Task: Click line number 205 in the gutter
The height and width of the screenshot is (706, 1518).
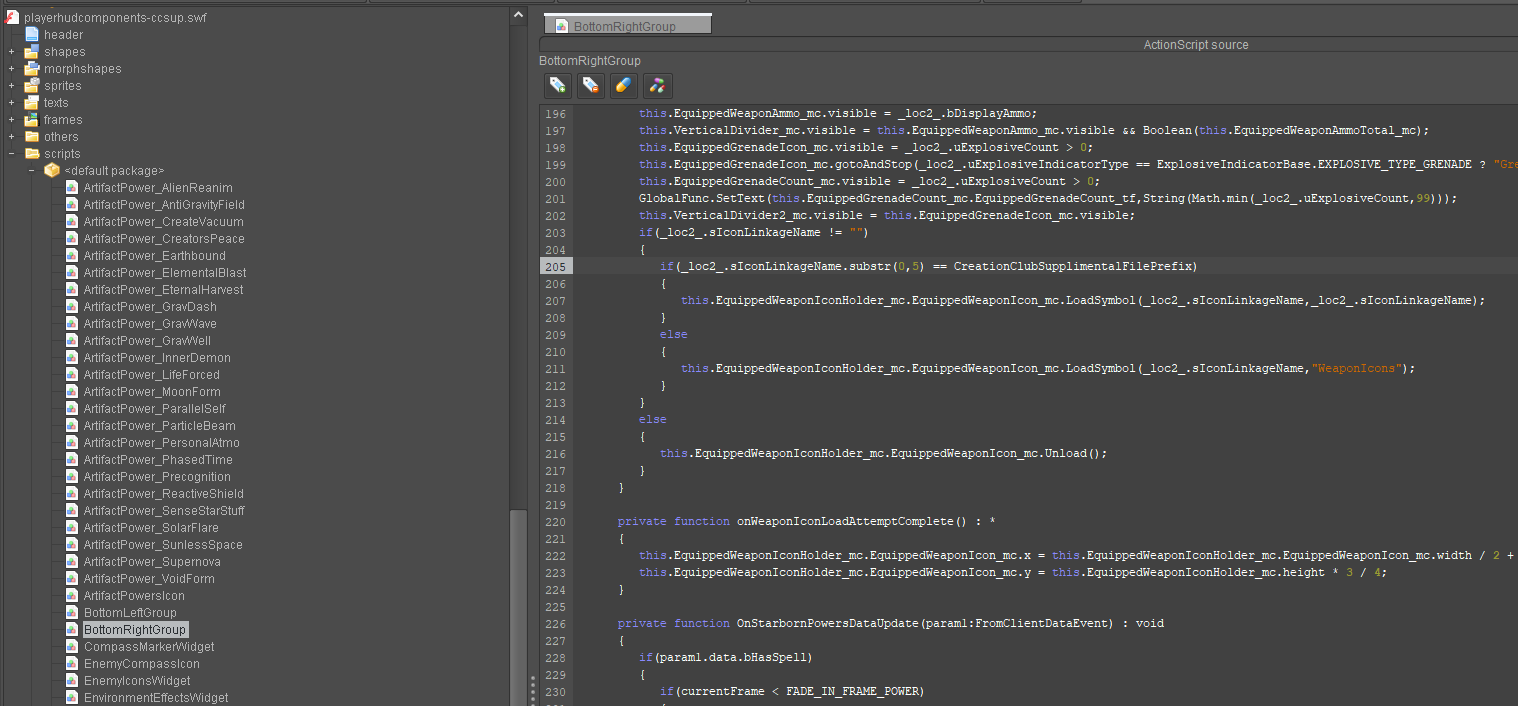Action: click(555, 266)
